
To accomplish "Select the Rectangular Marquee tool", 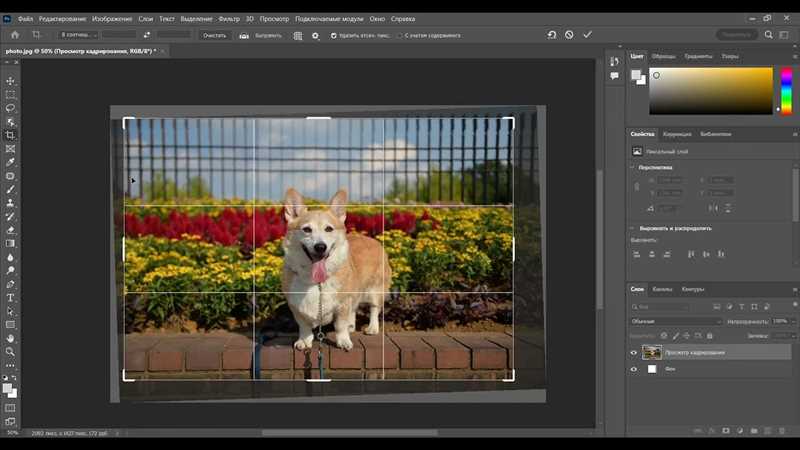I will point(10,95).
